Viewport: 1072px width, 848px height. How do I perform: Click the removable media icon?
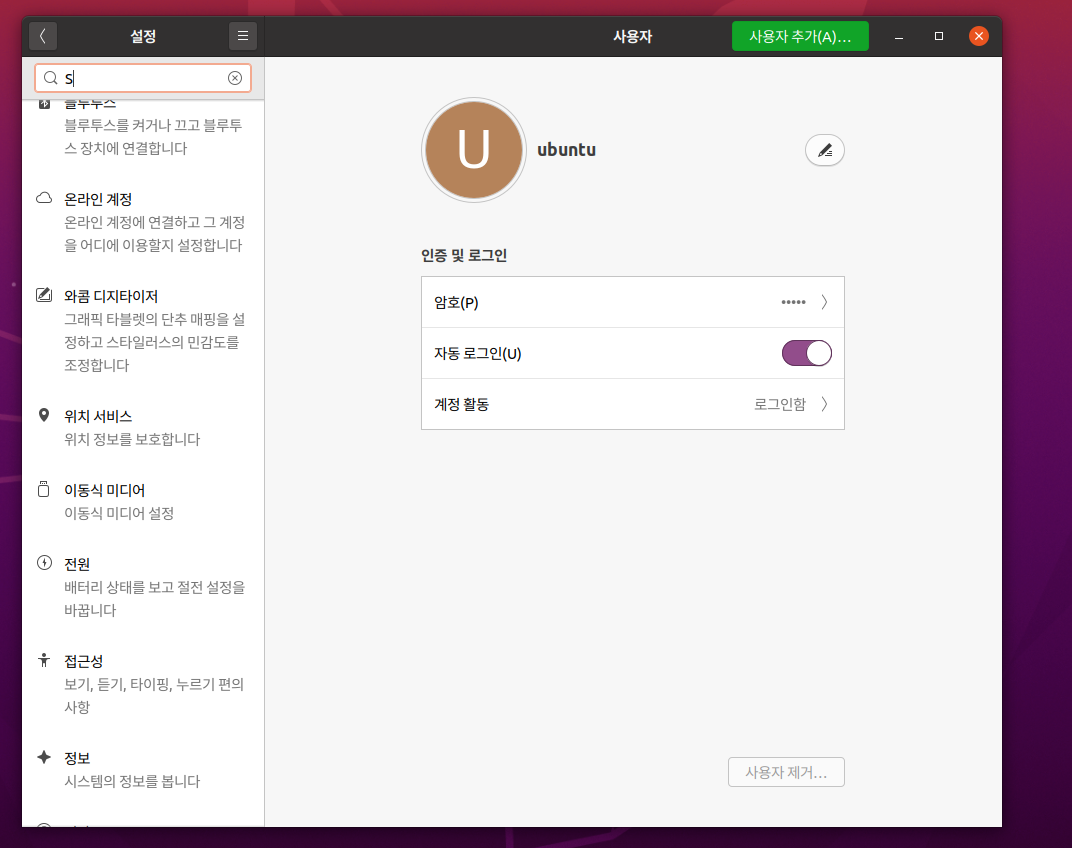(x=44, y=489)
